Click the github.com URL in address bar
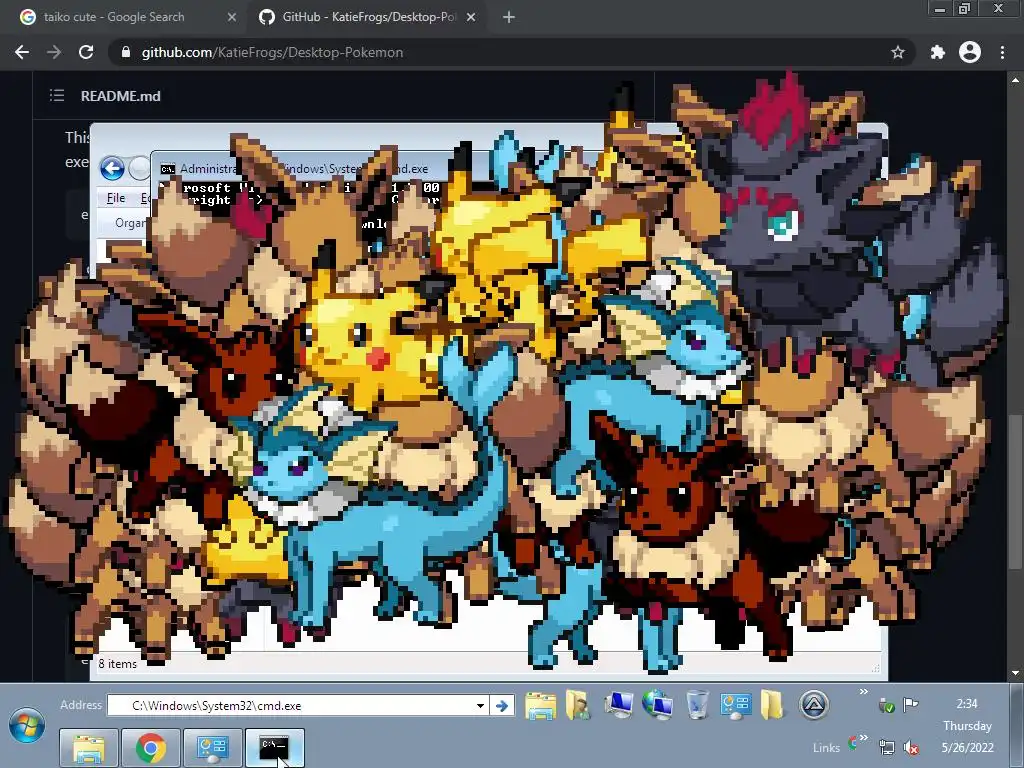This screenshot has height=768, width=1024. (x=272, y=52)
